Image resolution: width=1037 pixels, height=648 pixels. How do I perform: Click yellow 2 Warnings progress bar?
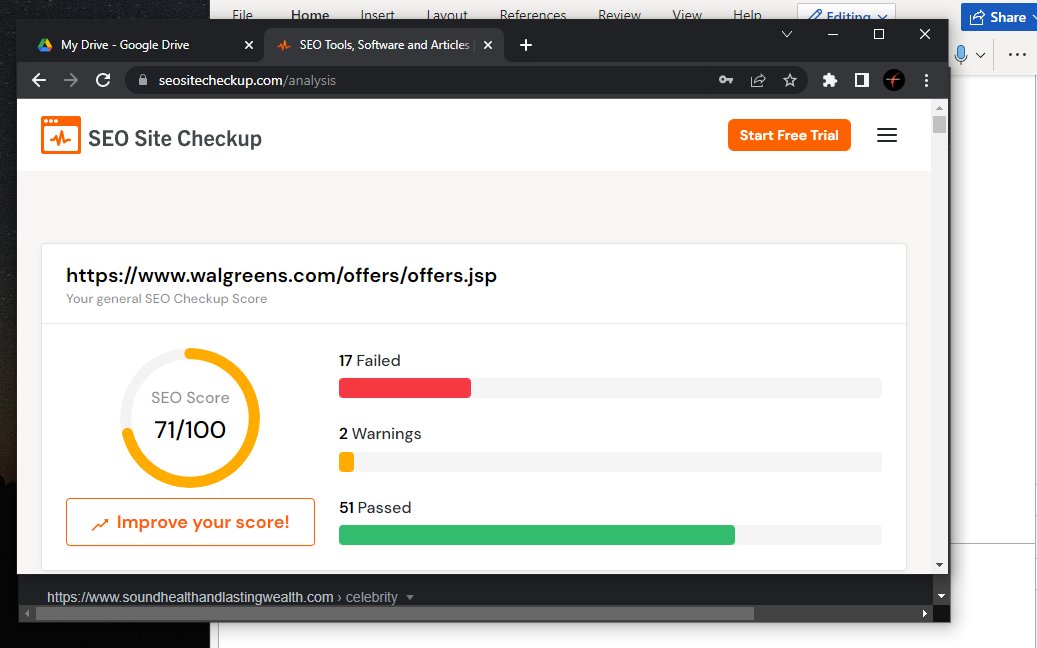coord(347,462)
